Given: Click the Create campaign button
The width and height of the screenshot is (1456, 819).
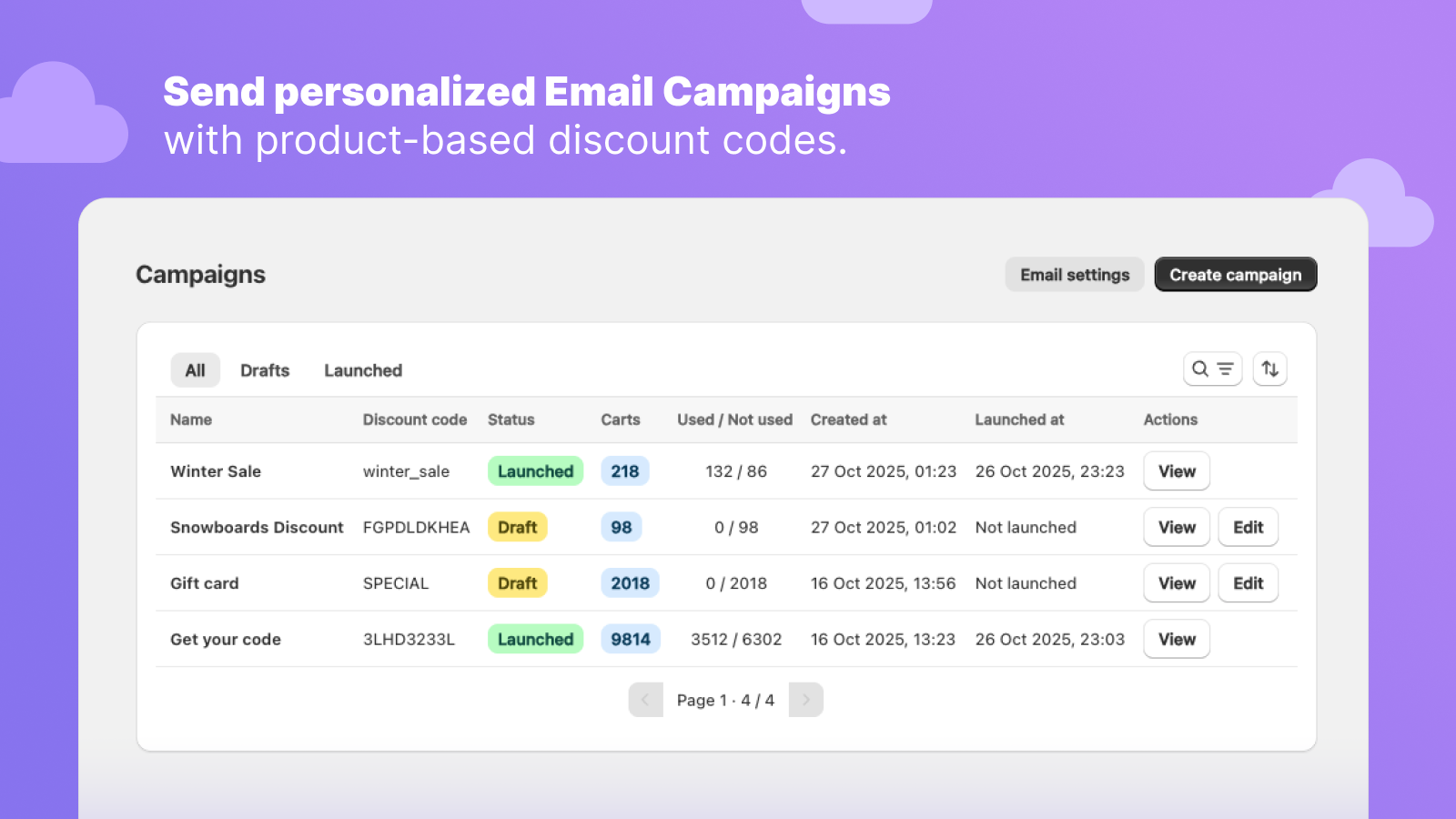Looking at the screenshot, I should tap(1235, 274).
